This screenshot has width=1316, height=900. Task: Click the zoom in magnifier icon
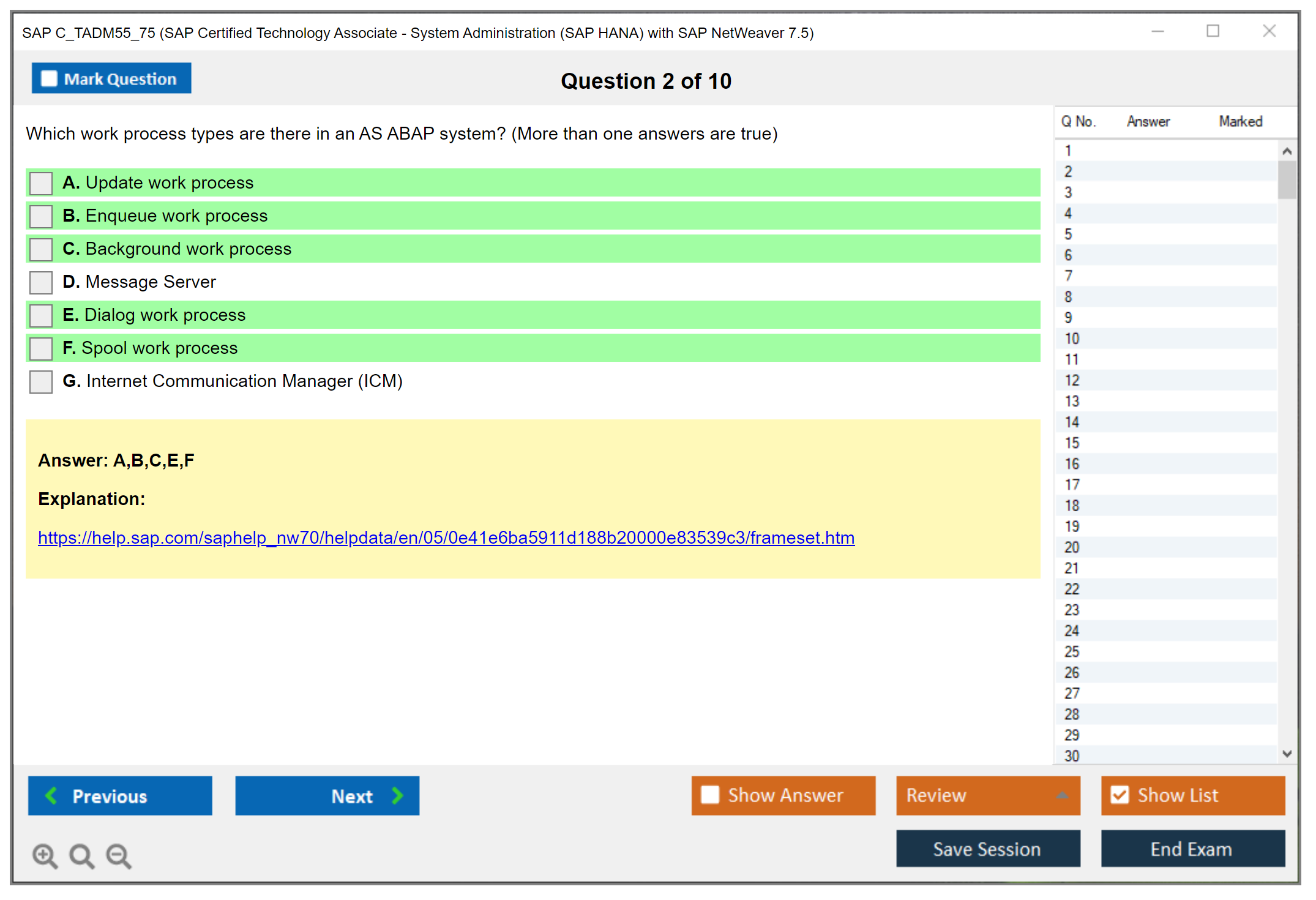coord(45,855)
